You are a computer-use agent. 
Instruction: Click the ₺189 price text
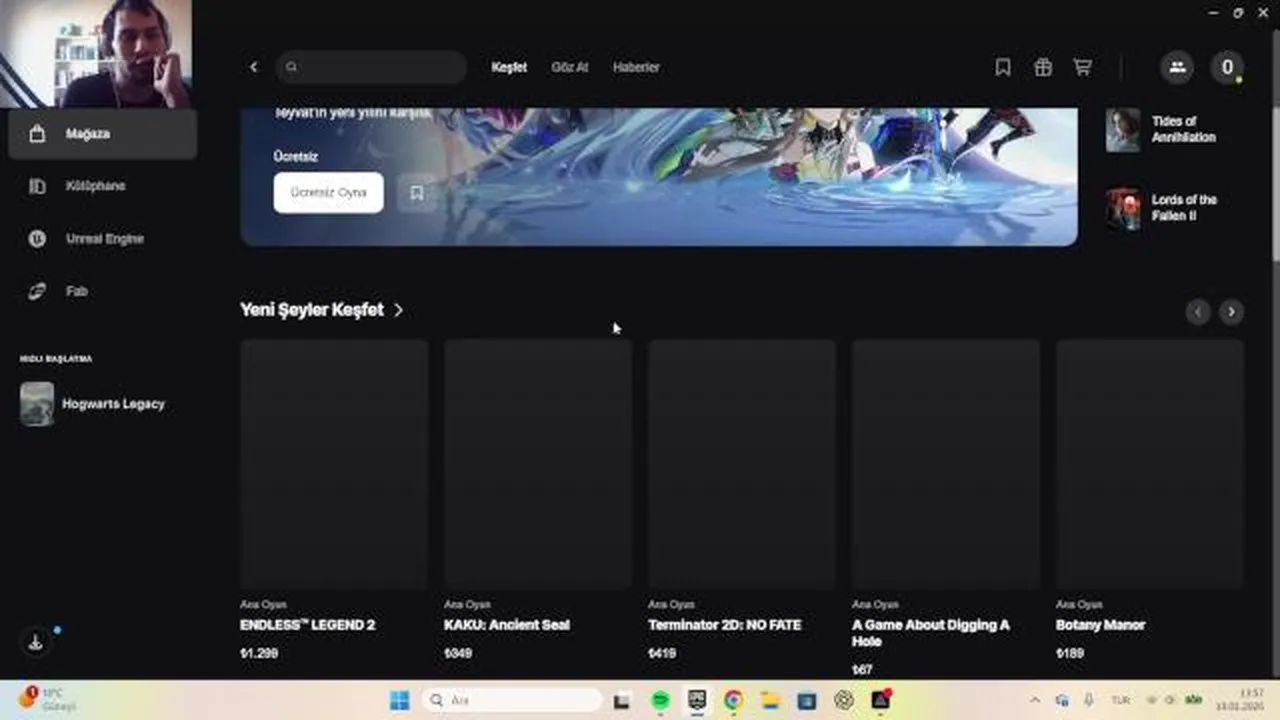[1070, 653]
